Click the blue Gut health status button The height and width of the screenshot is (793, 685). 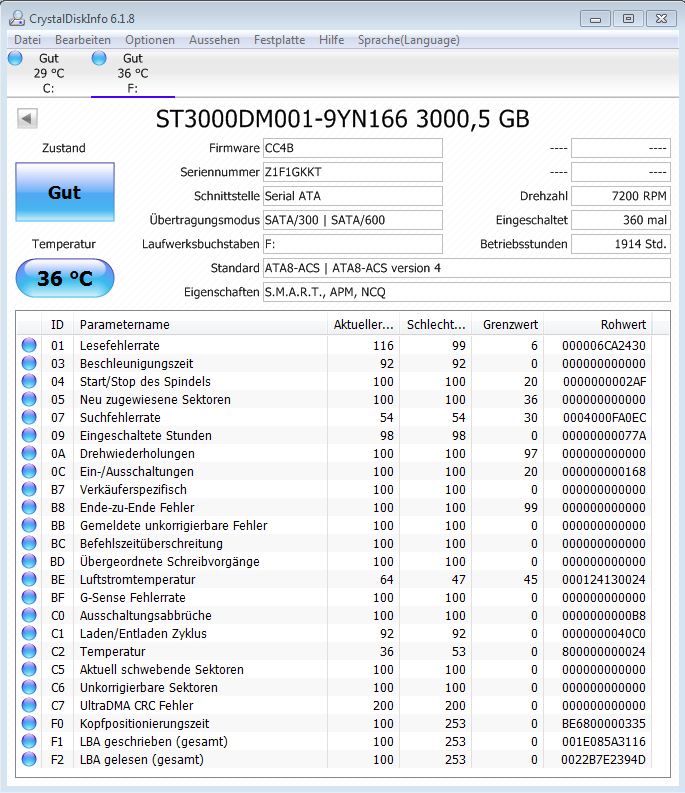[65, 192]
